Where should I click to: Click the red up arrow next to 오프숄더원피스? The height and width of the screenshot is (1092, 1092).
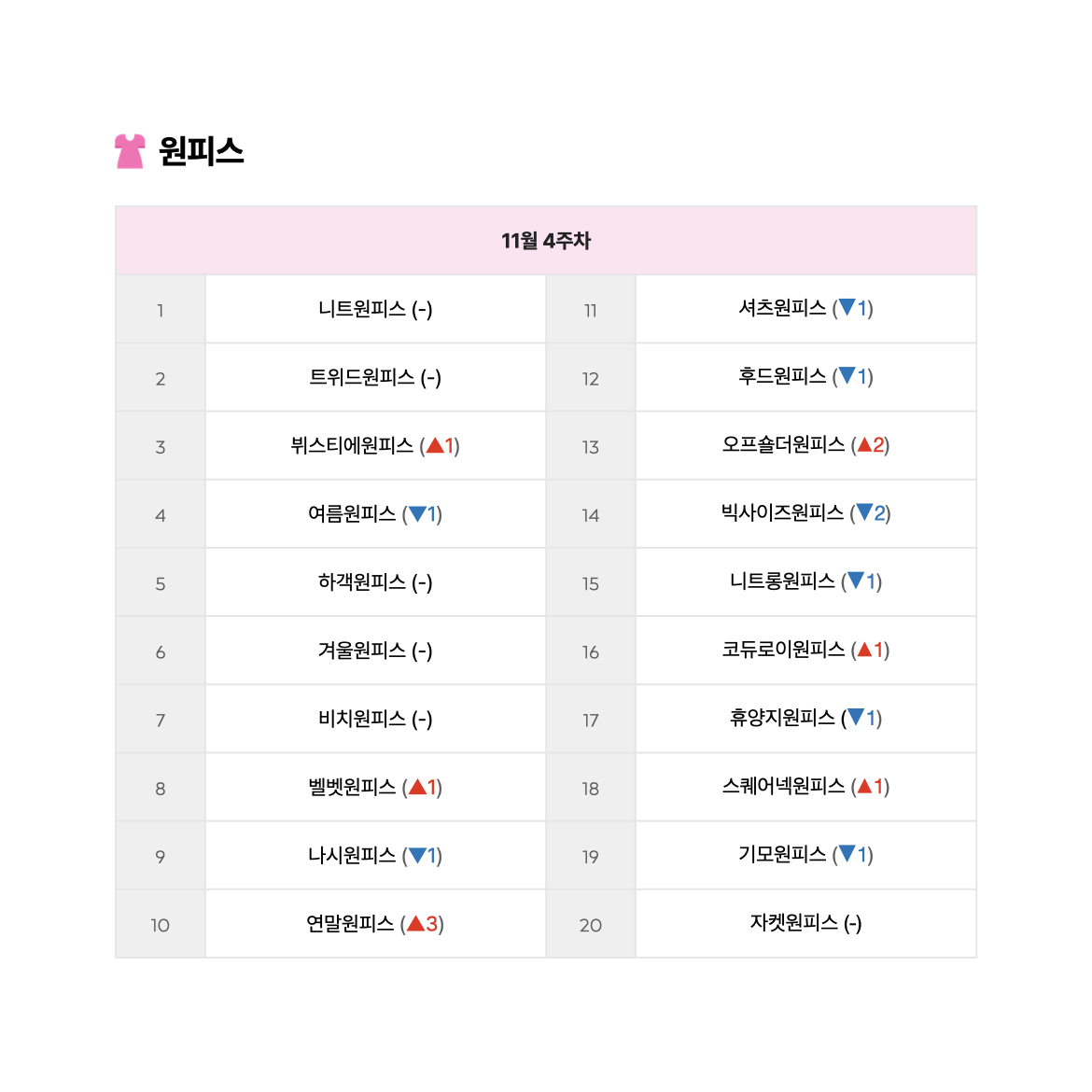tap(865, 444)
